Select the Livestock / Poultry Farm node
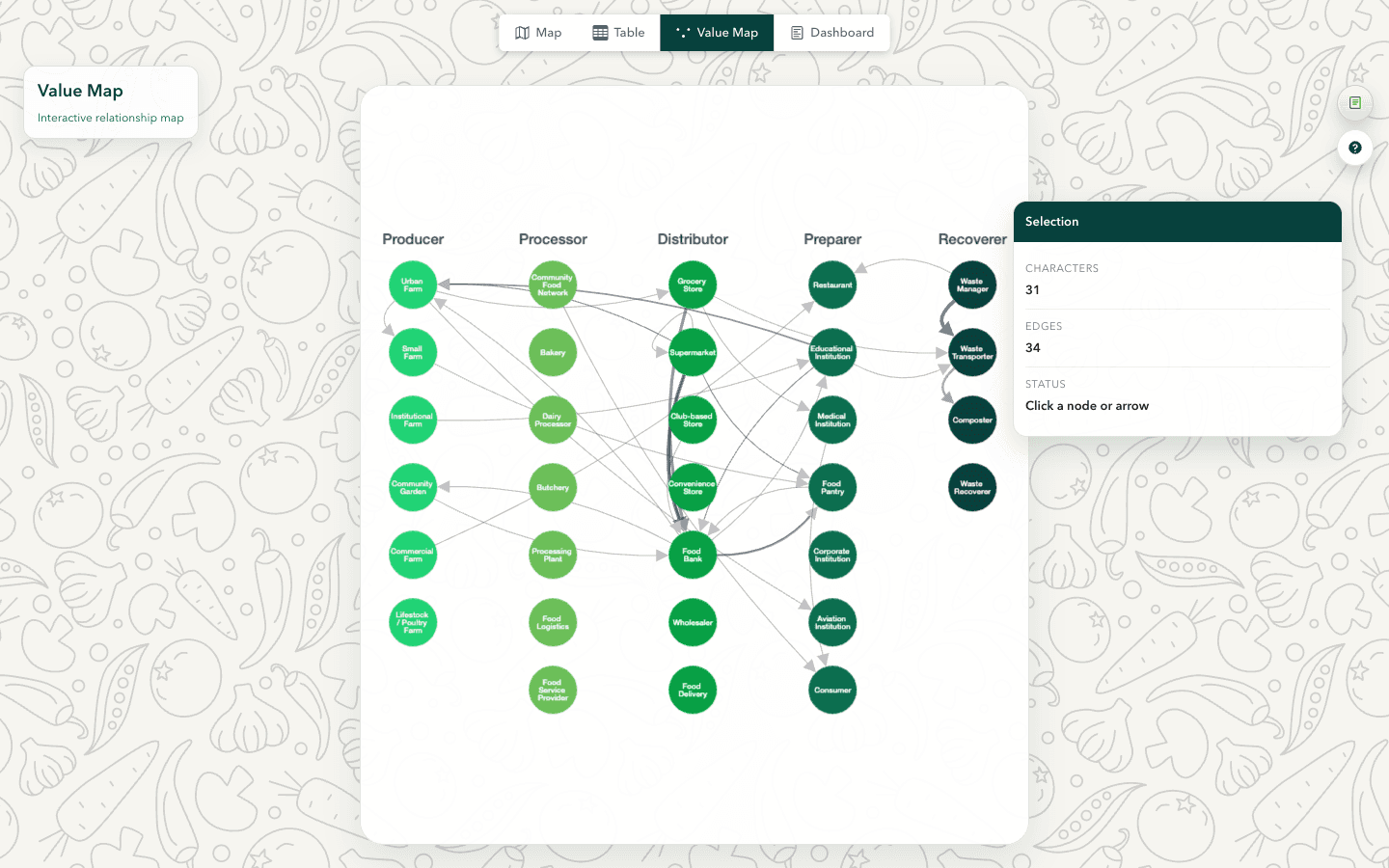 pos(413,623)
